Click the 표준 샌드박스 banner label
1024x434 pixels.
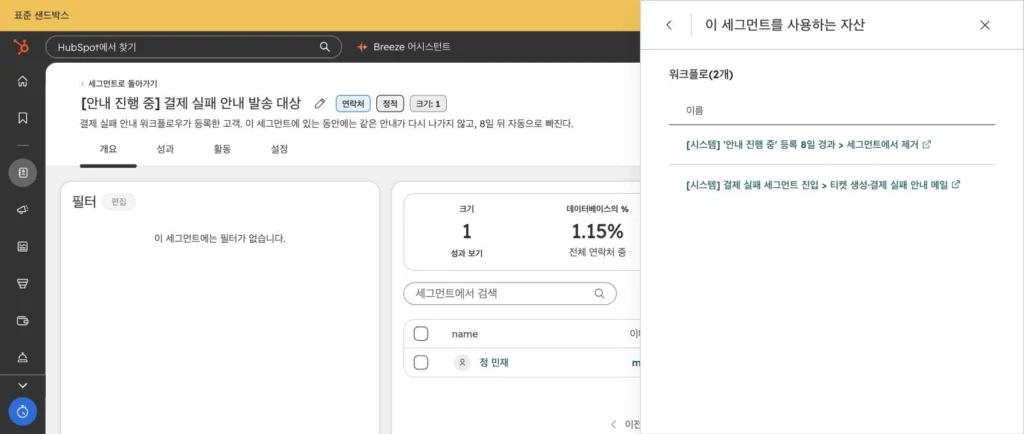[x=41, y=15]
